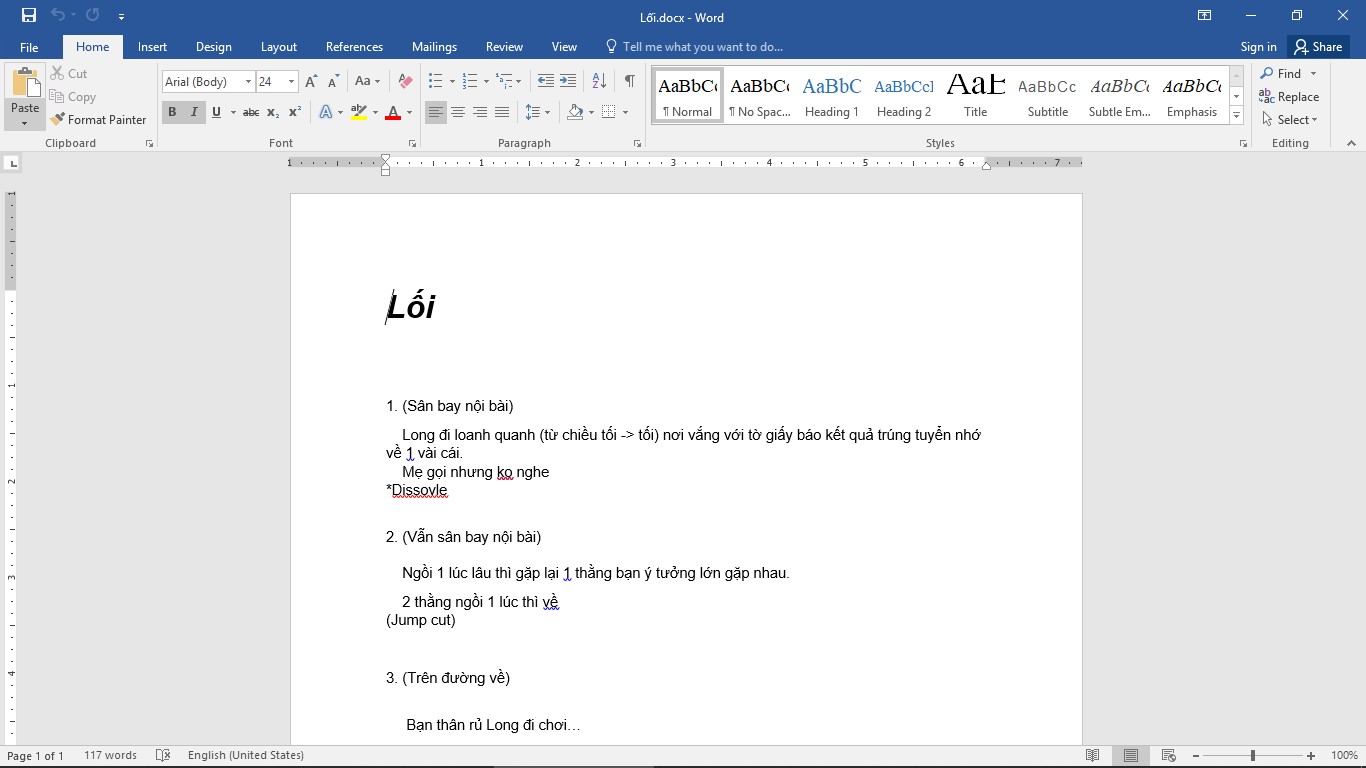Click the Sign in link
This screenshot has height=768, width=1366.
[x=1258, y=47]
